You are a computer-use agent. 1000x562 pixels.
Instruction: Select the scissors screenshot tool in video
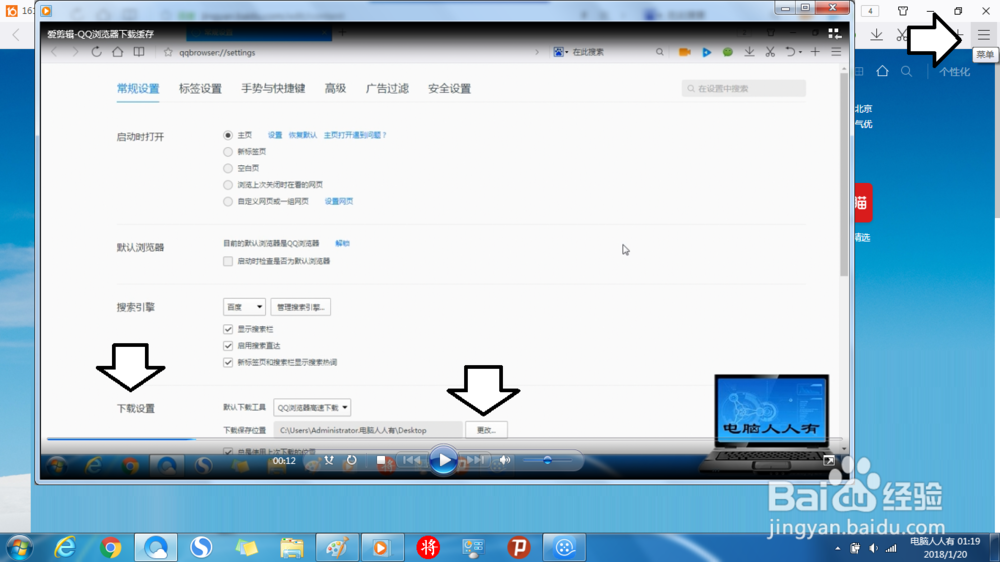coord(770,52)
